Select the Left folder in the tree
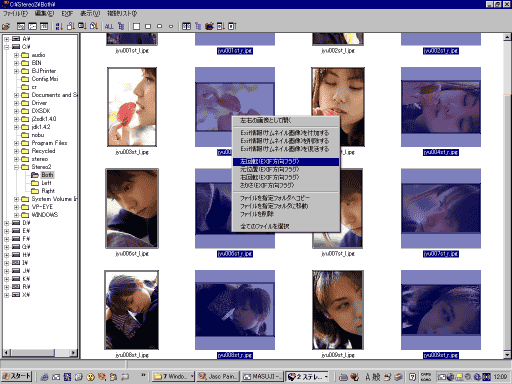This screenshot has height=384, width=512. [x=46, y=183]
